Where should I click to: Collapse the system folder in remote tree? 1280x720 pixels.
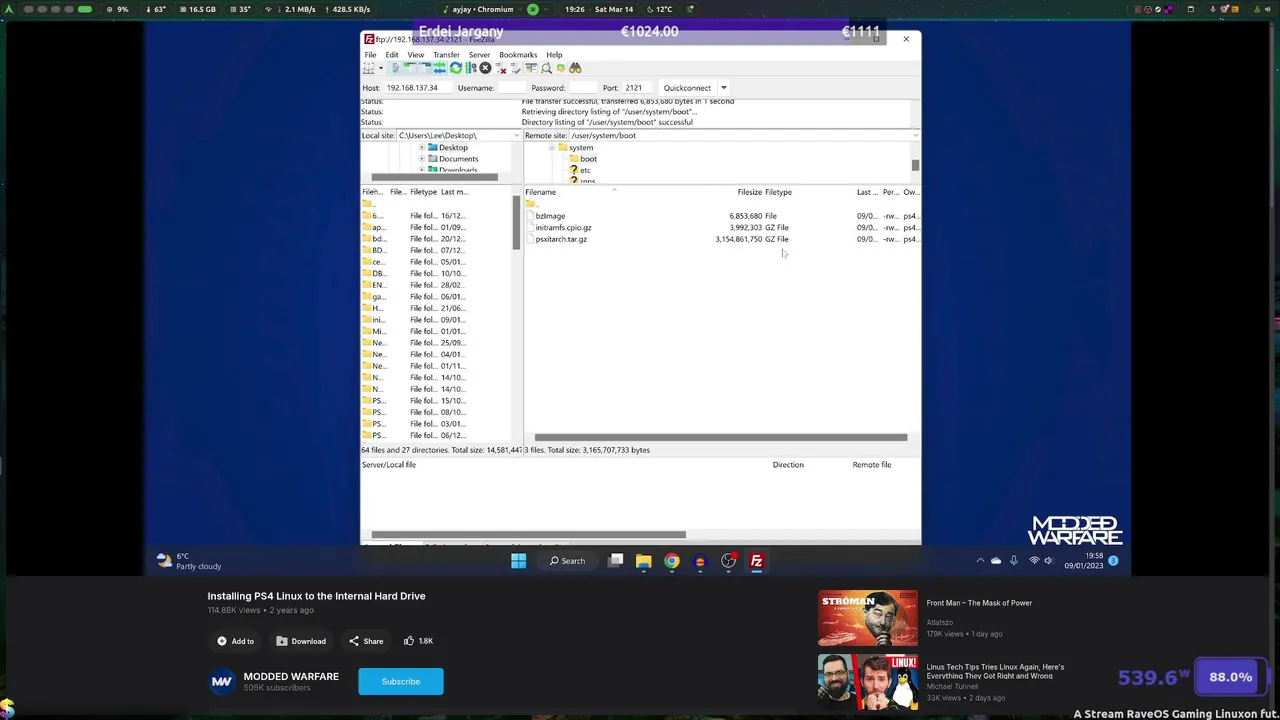point(551,147)
